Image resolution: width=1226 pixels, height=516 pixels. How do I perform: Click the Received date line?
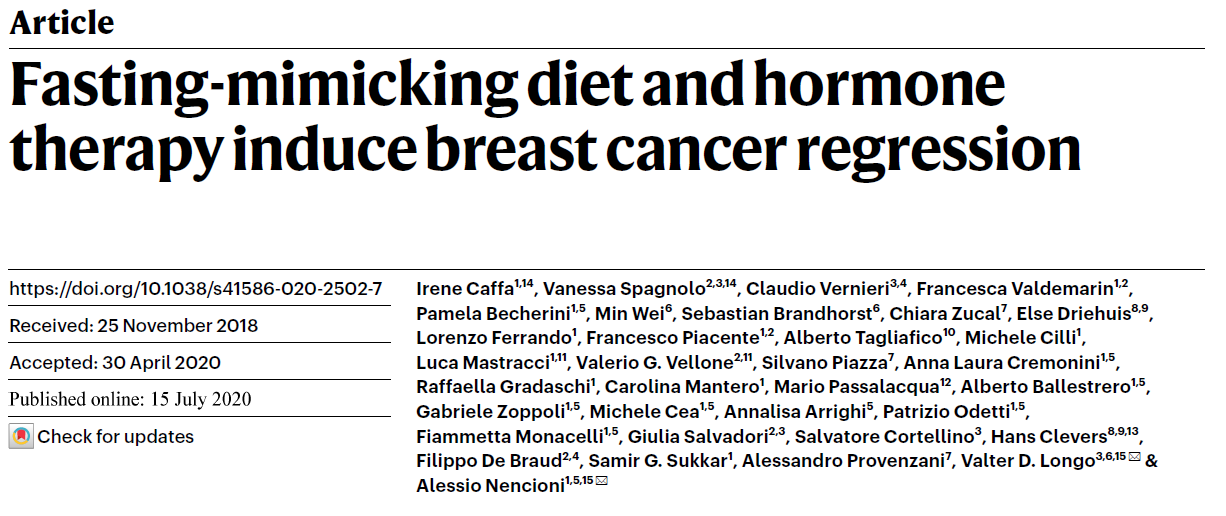coord(134,326)
